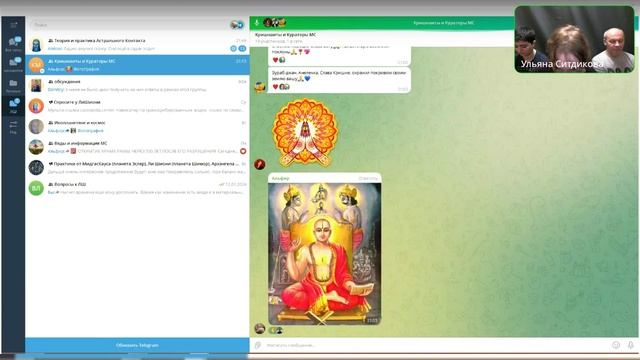Open the voice chat bar title 'Кришнаиты и Кураторы МС'

pyautogui.click(x=444, y=23)
